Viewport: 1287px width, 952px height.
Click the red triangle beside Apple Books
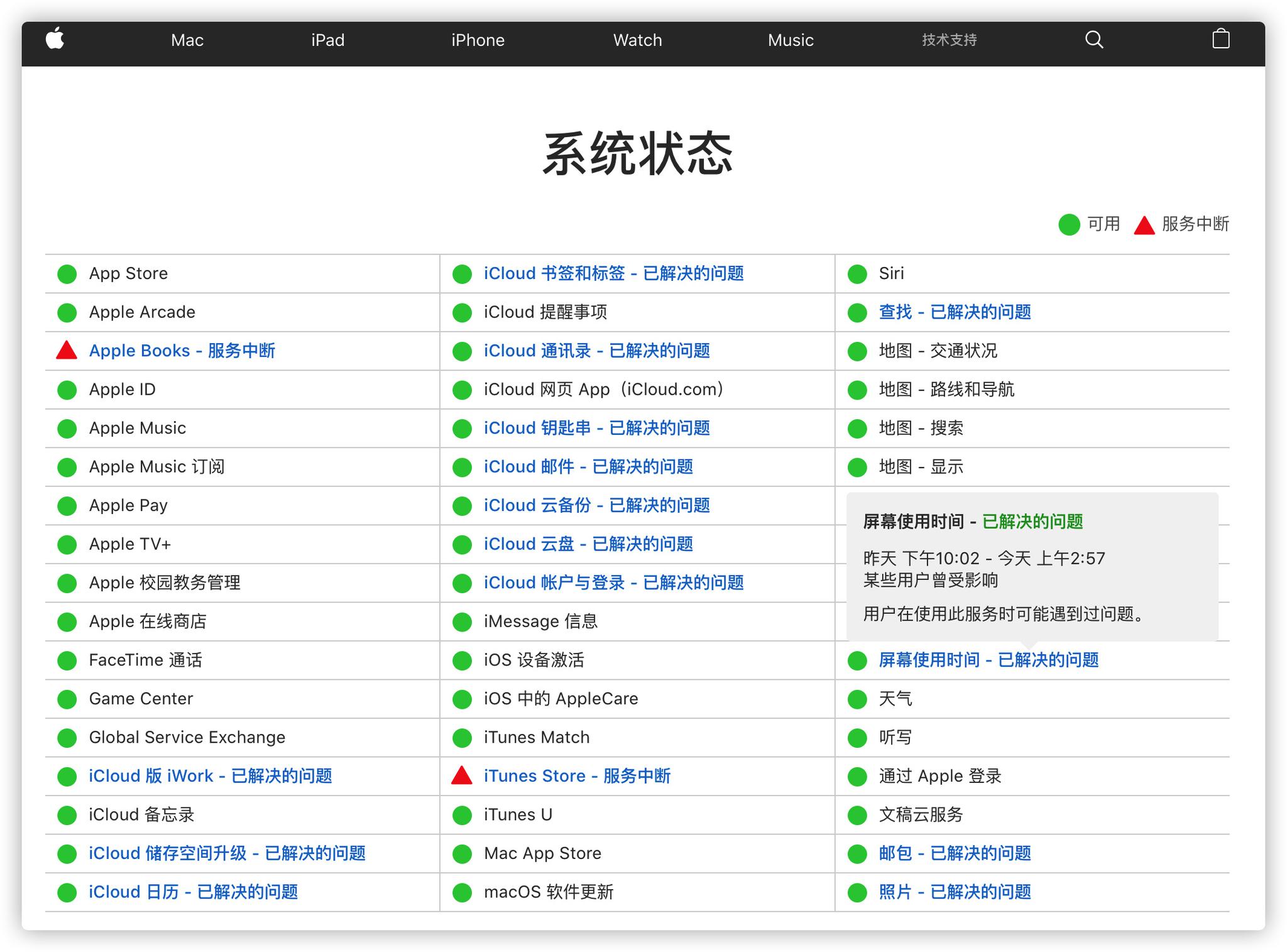[66, 351]
